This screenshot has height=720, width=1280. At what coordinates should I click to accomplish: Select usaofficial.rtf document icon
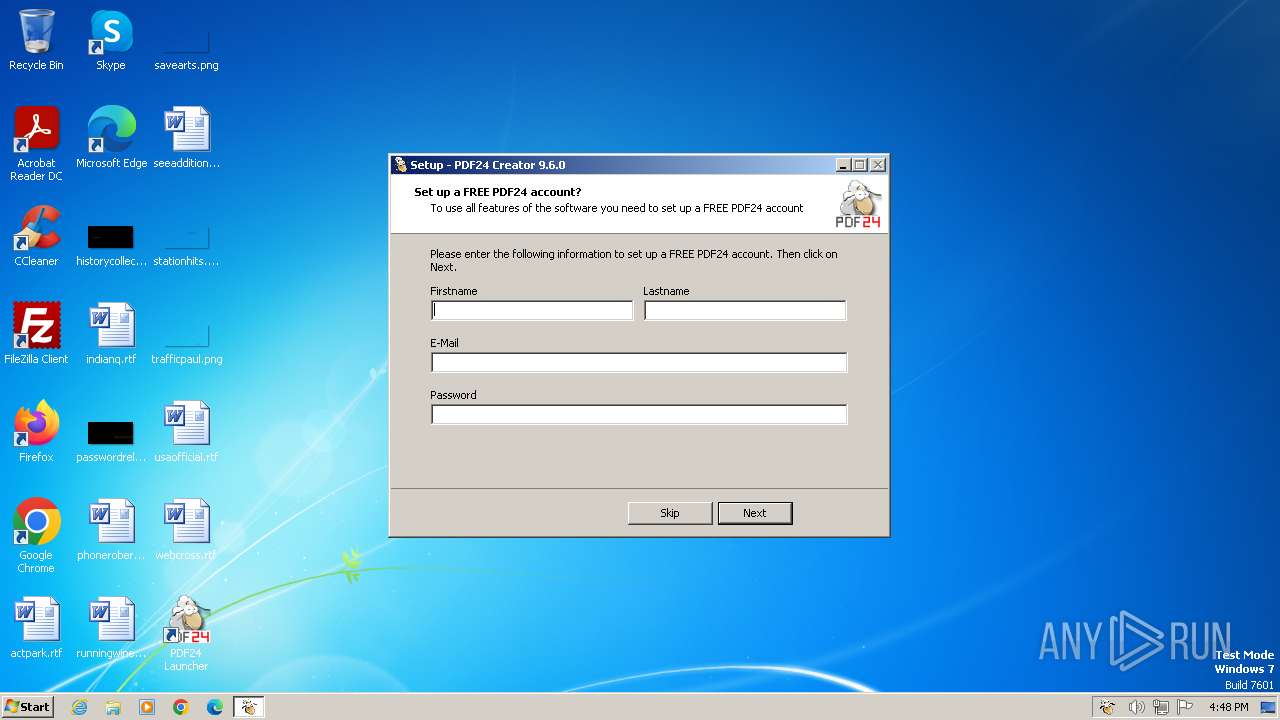point(186,431)
